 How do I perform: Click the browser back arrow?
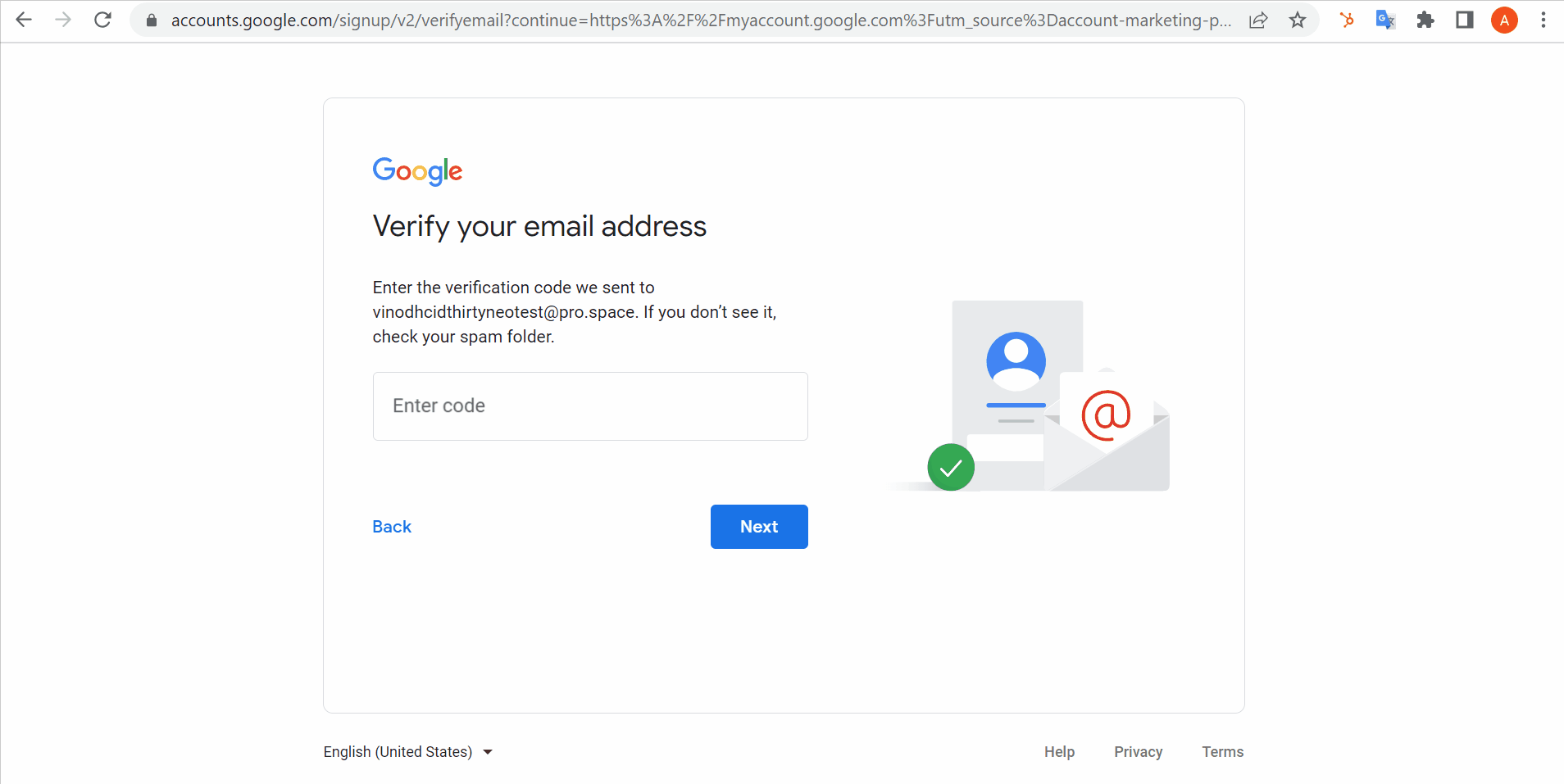24,20
